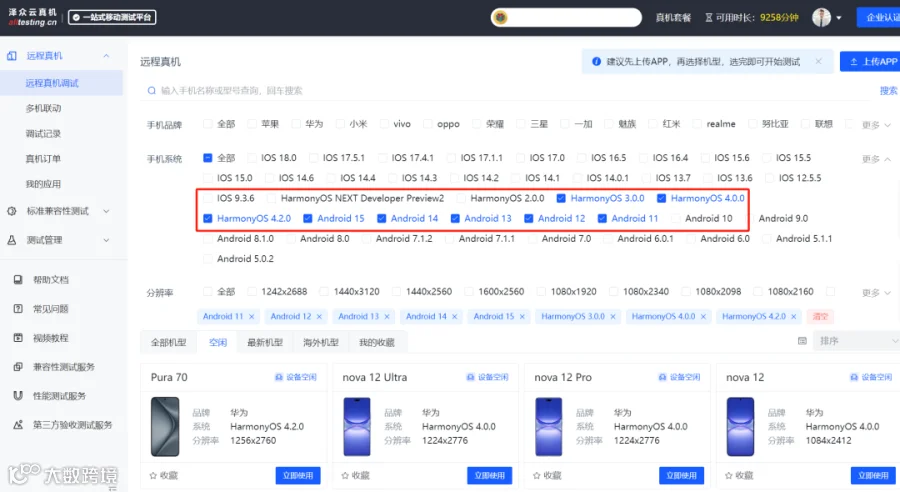Screen dimensions: 900x492
Task: Click the 视频教程 sidebar icon
Action: pyautogui.click(x=18, y=338)
